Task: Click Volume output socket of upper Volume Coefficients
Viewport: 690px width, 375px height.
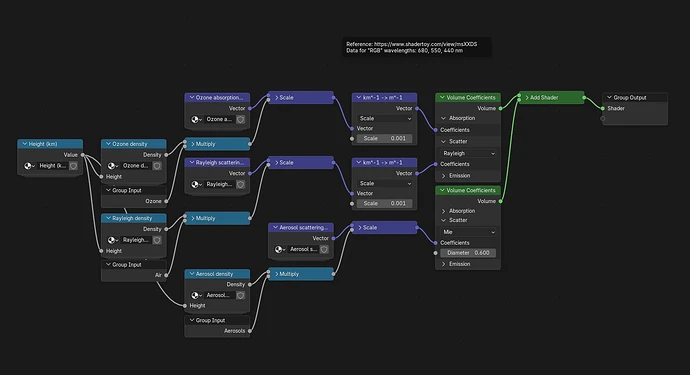Action: [x=501, y=108]
